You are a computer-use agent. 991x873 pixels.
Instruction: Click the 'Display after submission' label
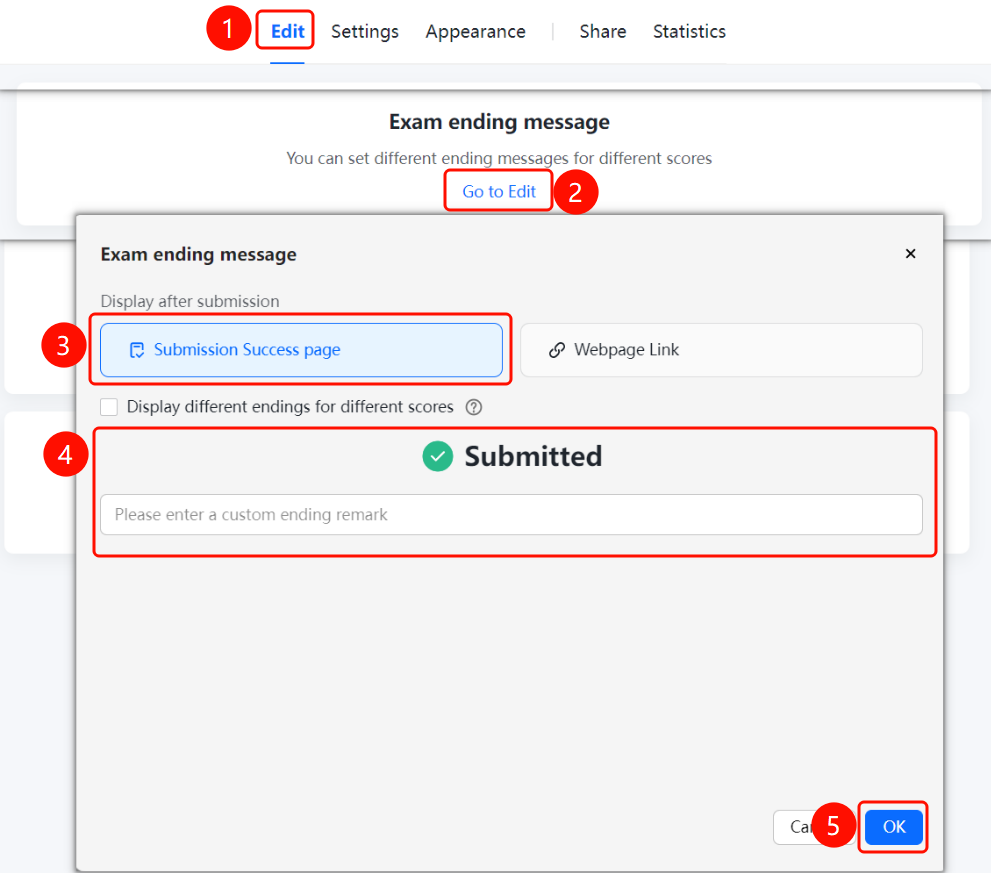190,301
